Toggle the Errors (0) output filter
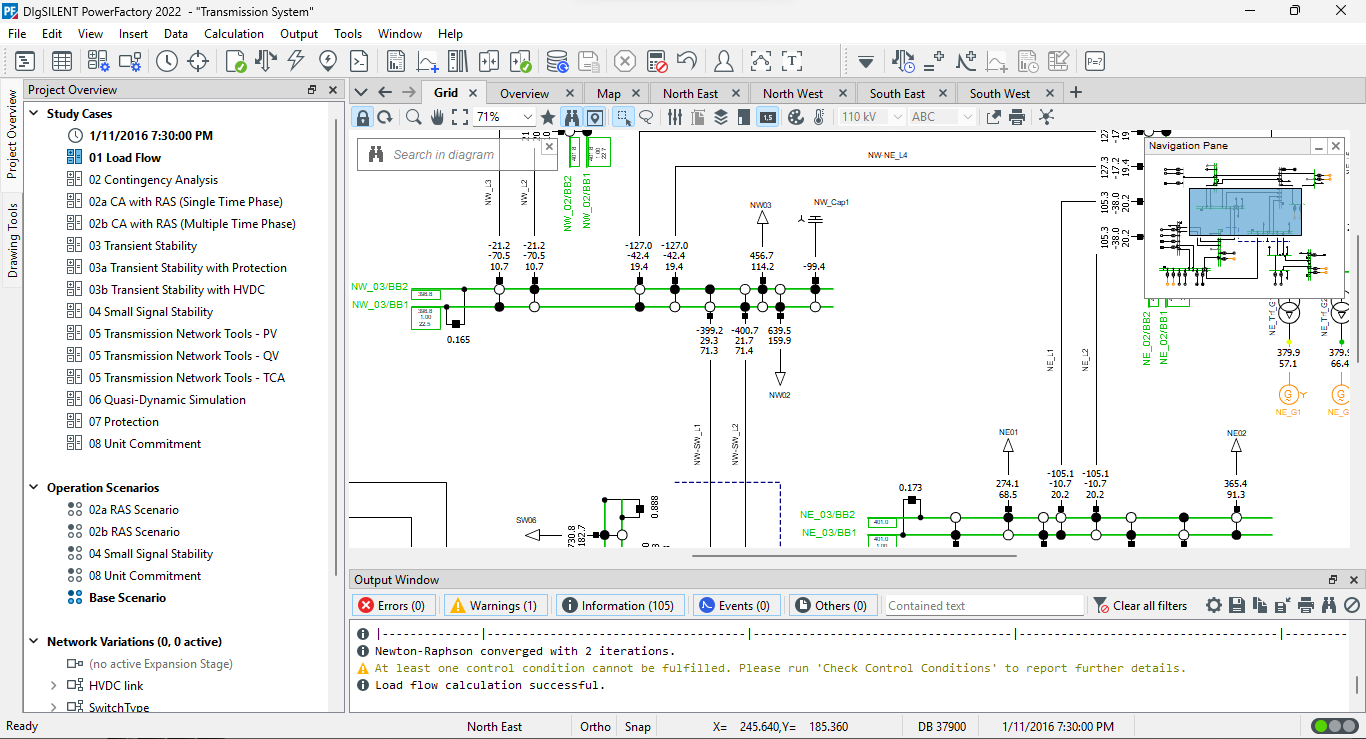The width and height of the screenshot is (1366, 739). pos(392,605)
